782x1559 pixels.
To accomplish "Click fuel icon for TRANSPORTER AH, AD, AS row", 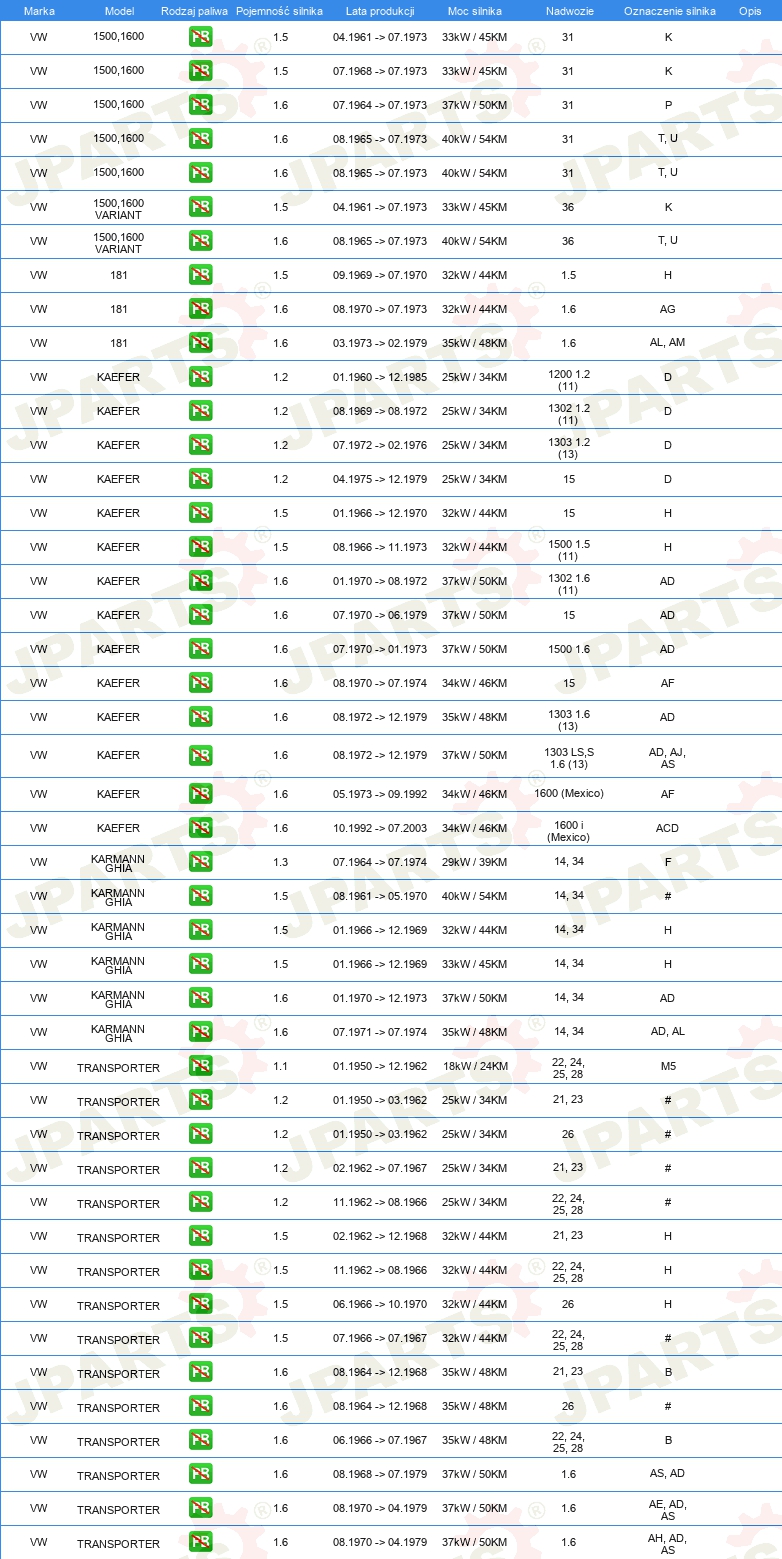I will (200, 1542).
